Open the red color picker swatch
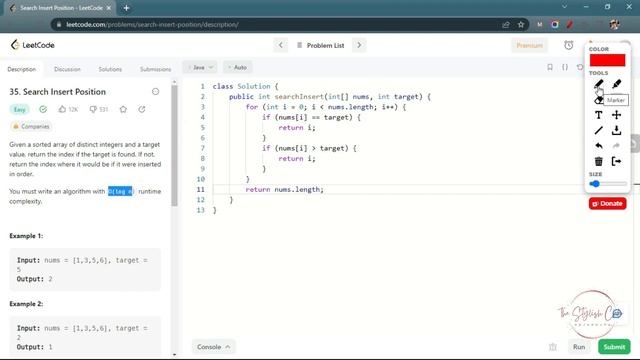640x360 pixels. (x=607, y=60)
